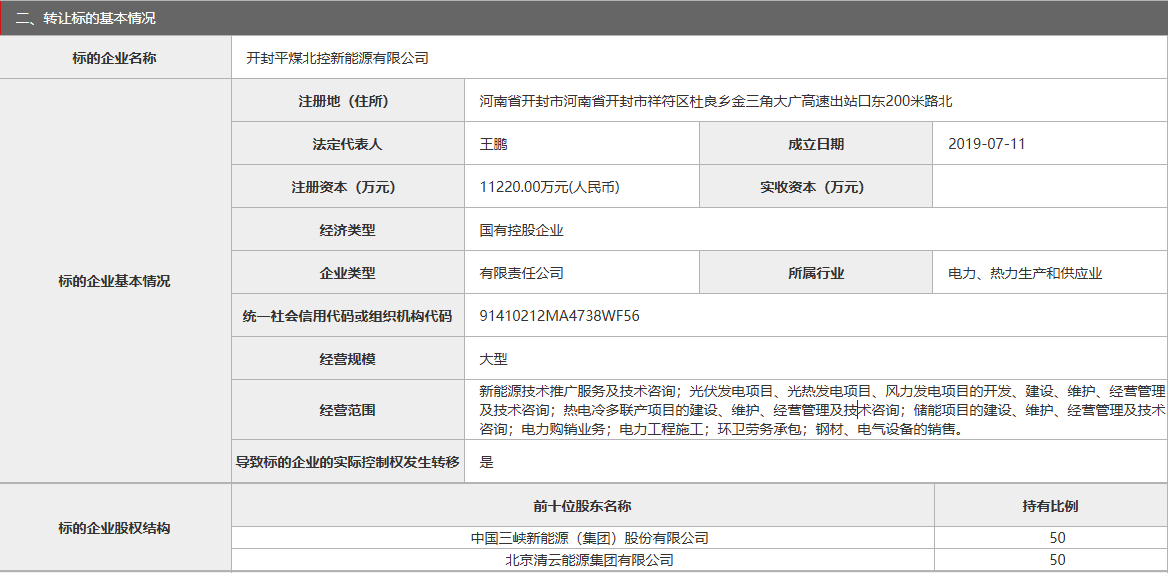Click the 前十位股东名称 column header
The height and width of the screenshot is (573, 1173).
point(582,506)
